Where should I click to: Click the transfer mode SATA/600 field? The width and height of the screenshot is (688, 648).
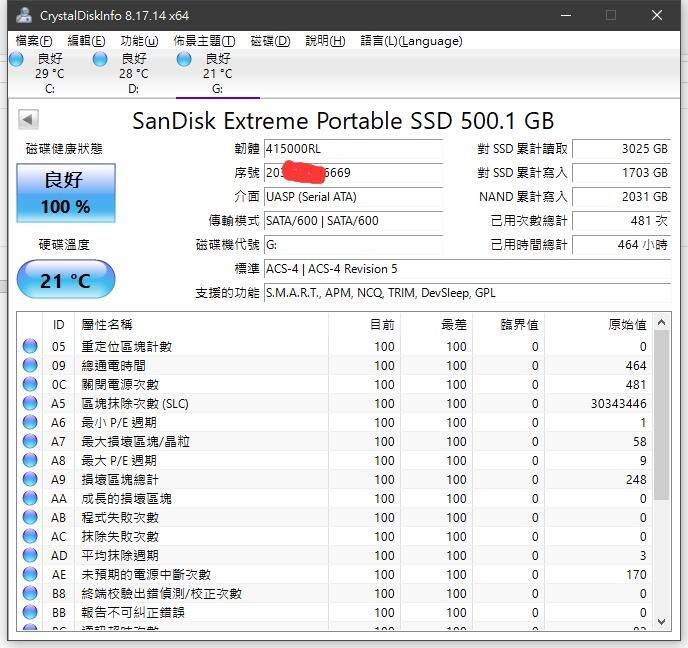pyautogui.click(x=354, y=221)
